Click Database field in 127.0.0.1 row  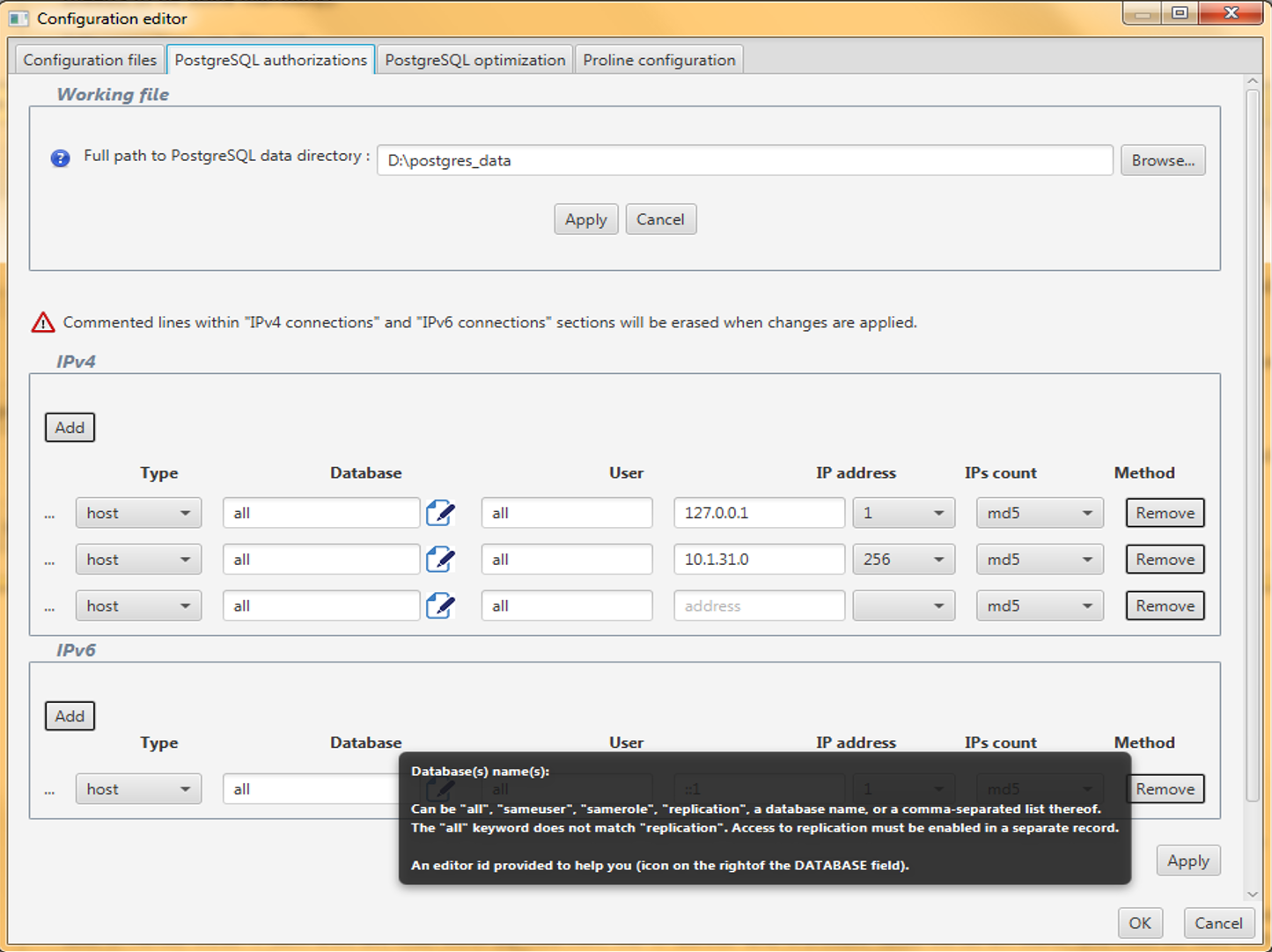[321, 513]
